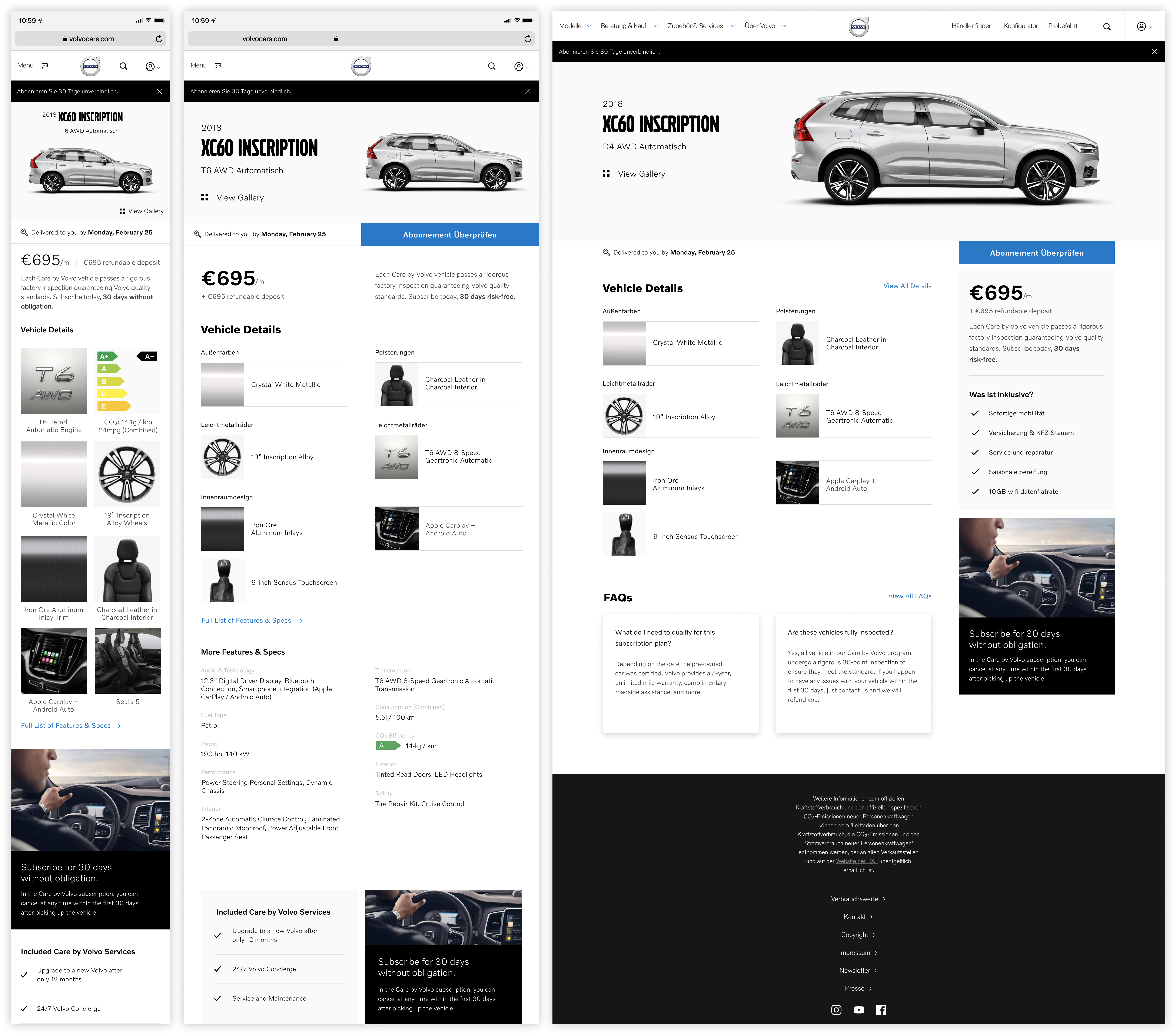Click the Facebook icon in the footer
The image size is (1176, 1035).
click(881, 1010)
